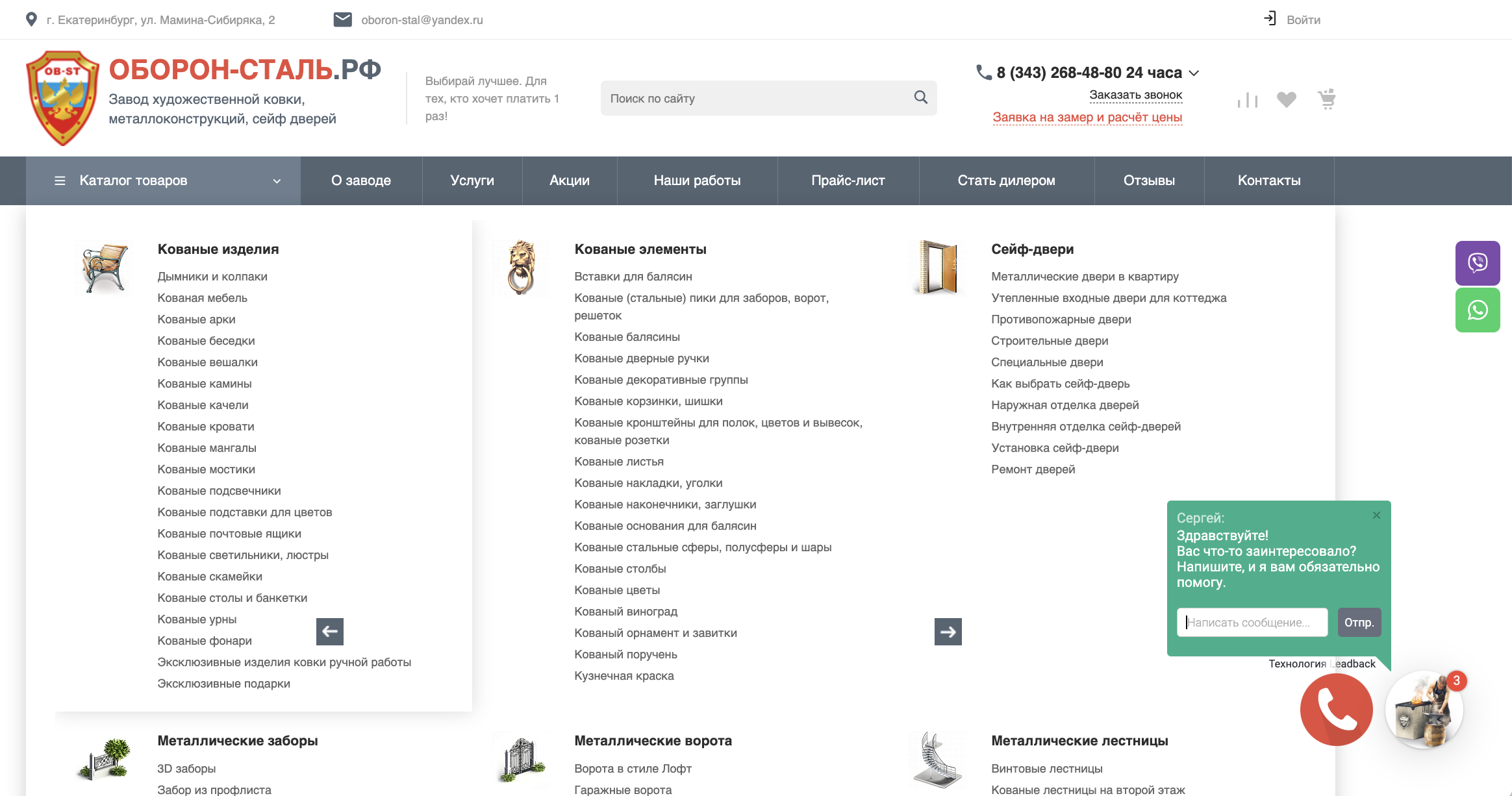Click the Оборон-Сталь shield logo
Viewport: 1512px width, 796px height.
pyautogui.click(x=62, y=98)
